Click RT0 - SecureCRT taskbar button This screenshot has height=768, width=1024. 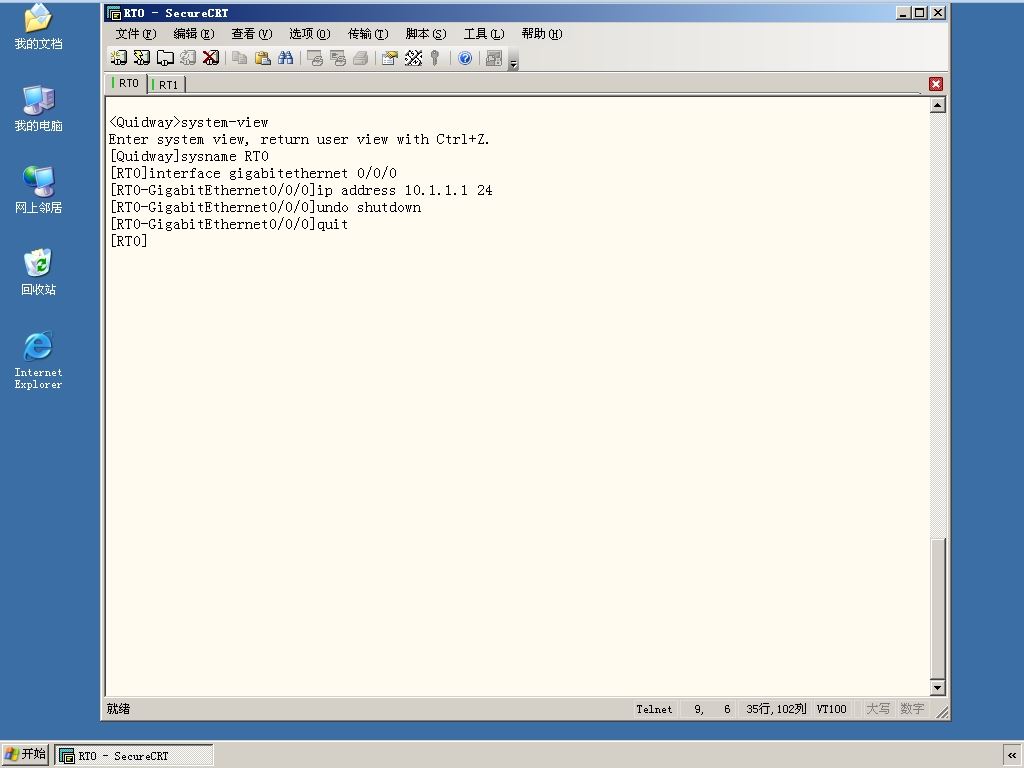pyautogui.click(x=133, y=756)
